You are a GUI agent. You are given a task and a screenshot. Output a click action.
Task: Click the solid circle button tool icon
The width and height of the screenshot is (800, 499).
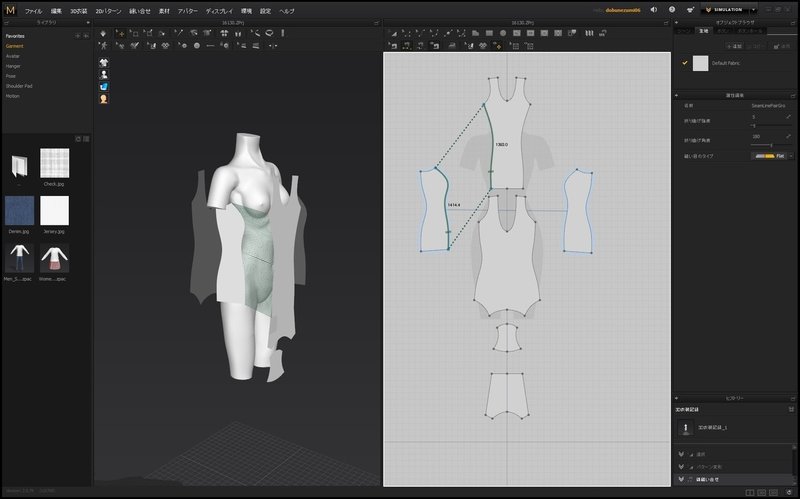(197, 45)
